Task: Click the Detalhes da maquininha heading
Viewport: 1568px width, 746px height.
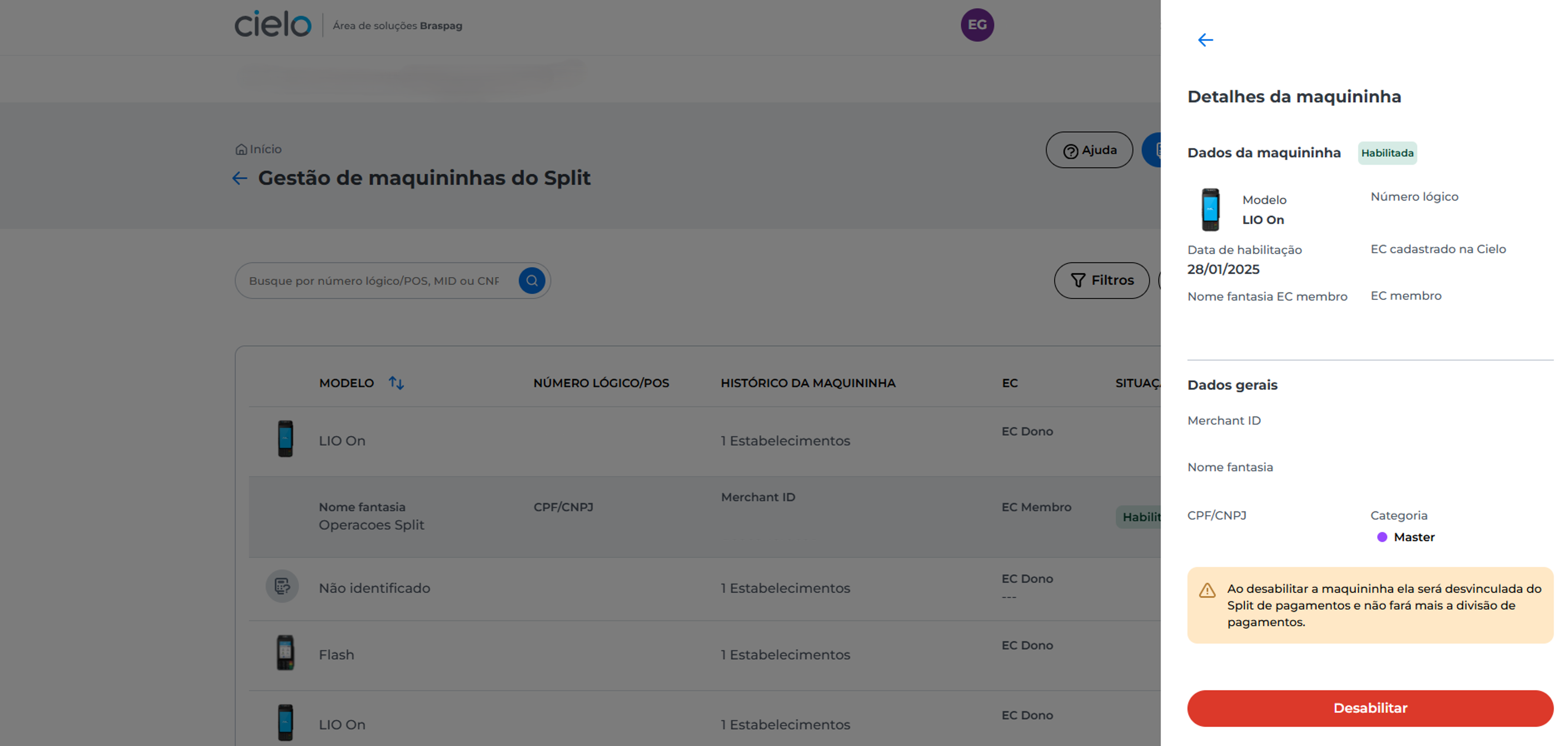Action: coord(1294,96)
